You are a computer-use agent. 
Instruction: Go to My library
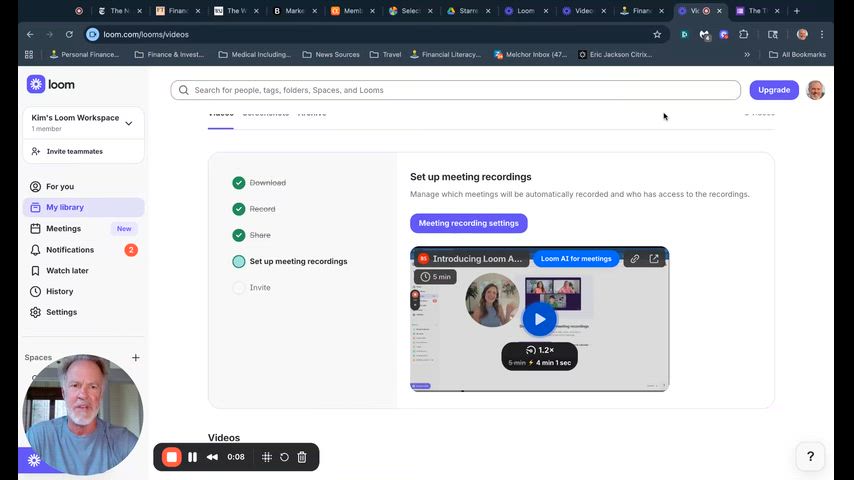[x=83, y=207]
